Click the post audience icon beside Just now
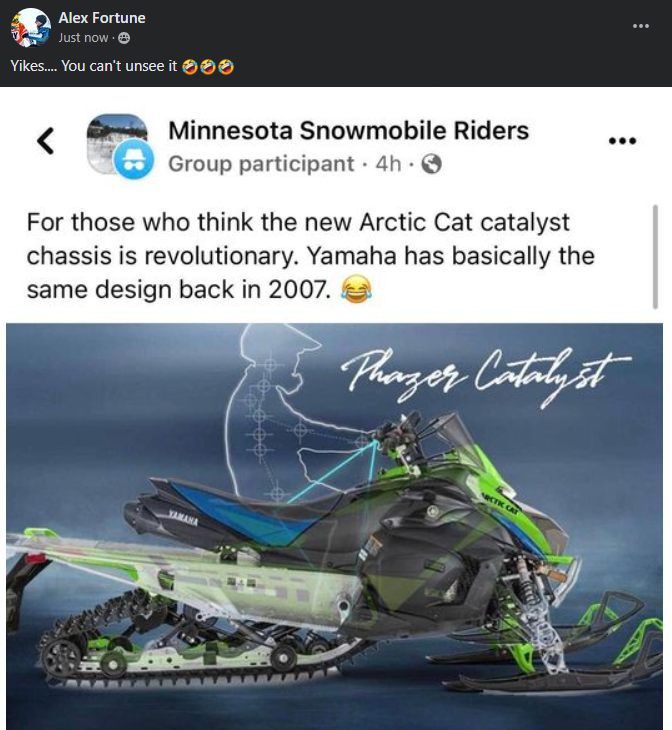 (124, 38)
